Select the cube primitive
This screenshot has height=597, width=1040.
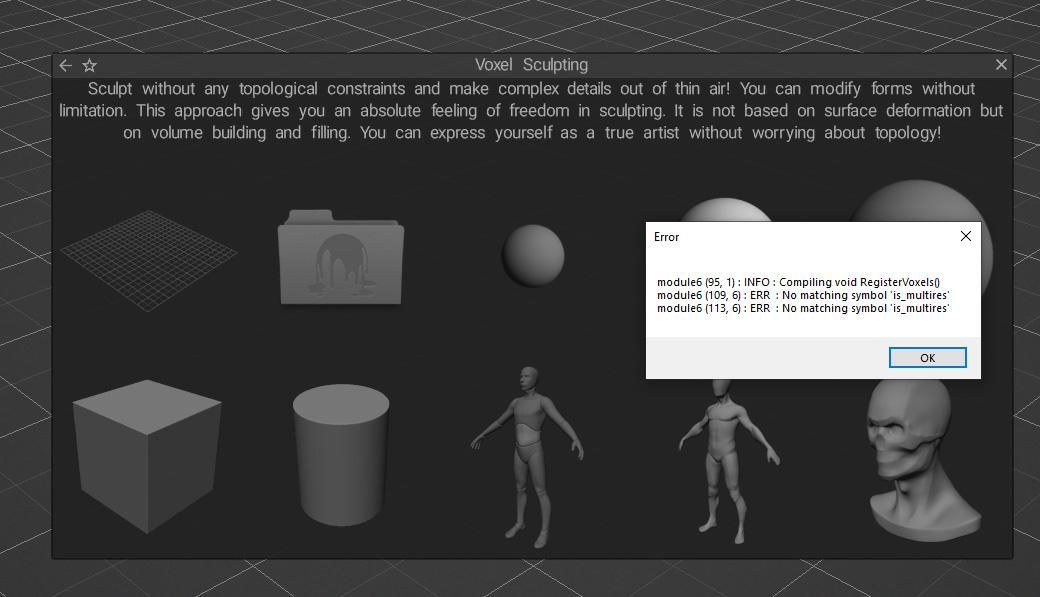(x=146, y=458)
